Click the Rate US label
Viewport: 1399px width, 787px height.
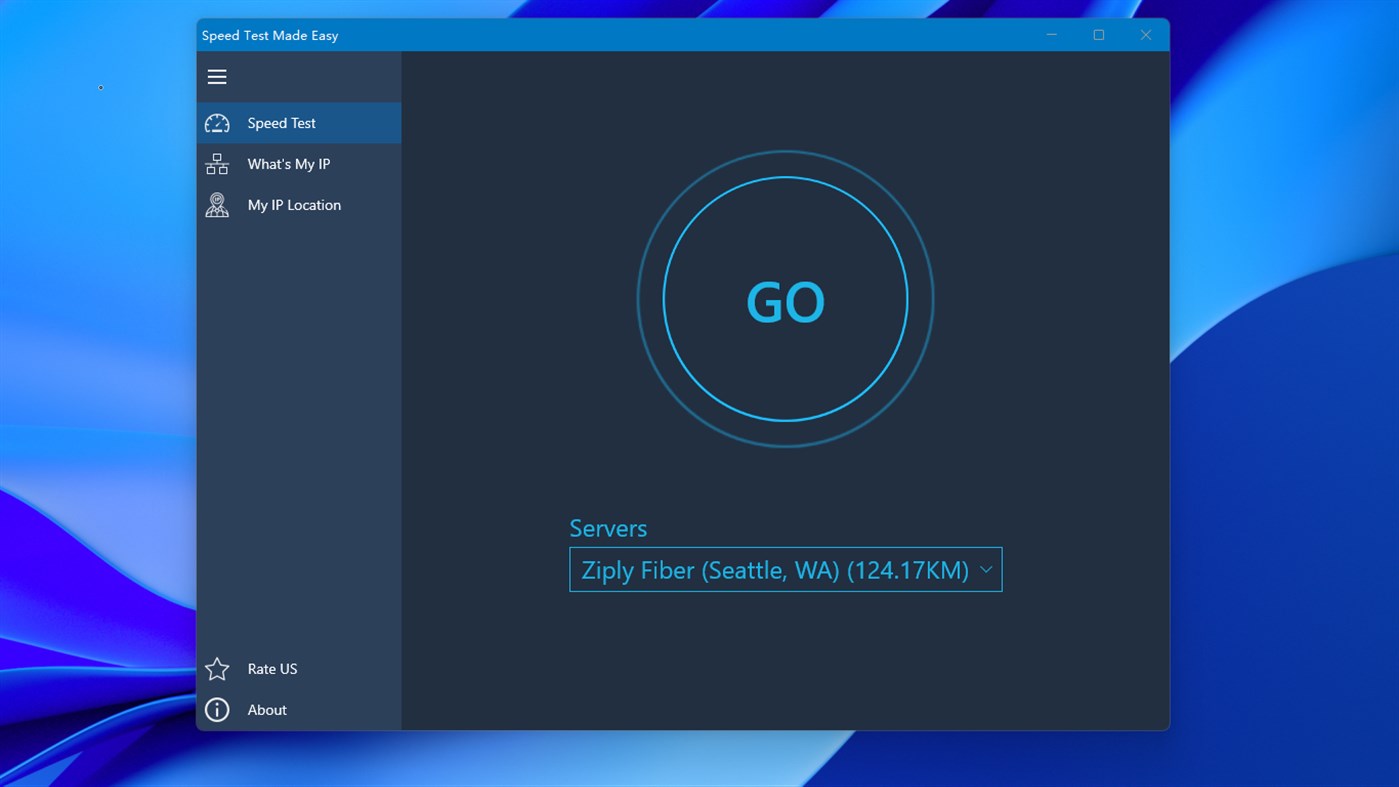[272, 668]
